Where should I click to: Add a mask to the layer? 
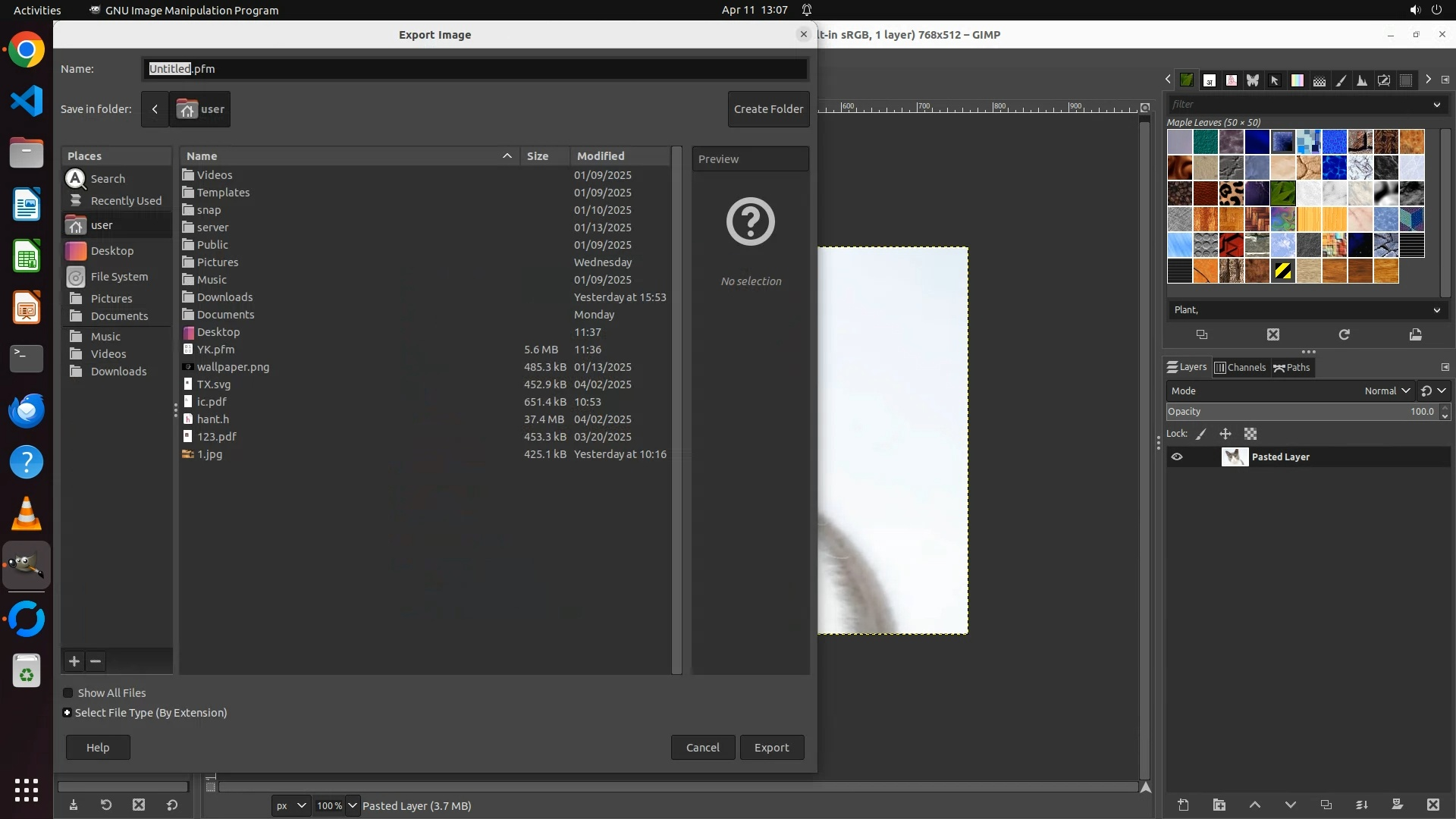coord(1397,805)
